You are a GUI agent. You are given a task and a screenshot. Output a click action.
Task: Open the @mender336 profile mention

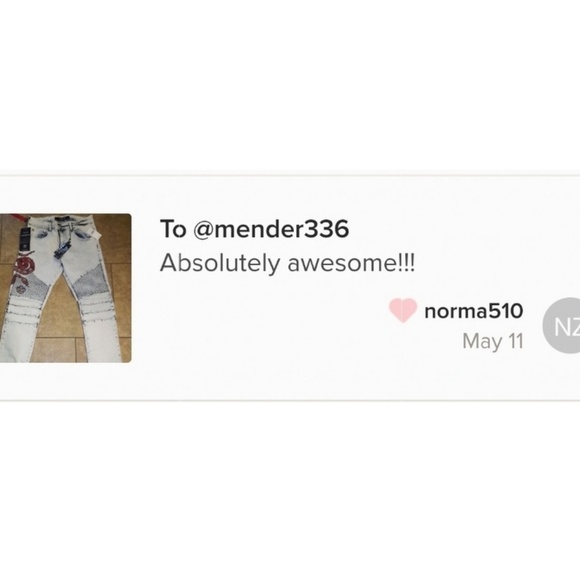pyautogui.click(x=271, y=229)
